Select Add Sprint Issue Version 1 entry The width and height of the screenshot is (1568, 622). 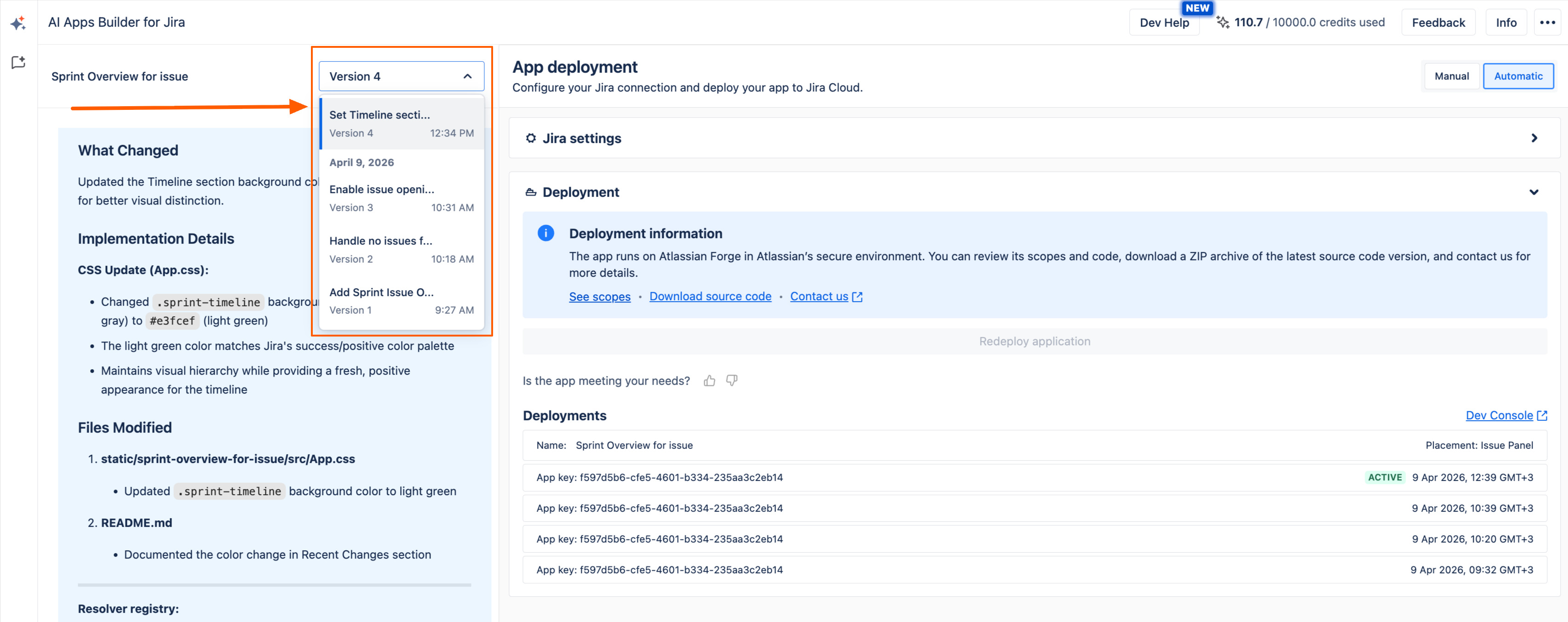401,301
